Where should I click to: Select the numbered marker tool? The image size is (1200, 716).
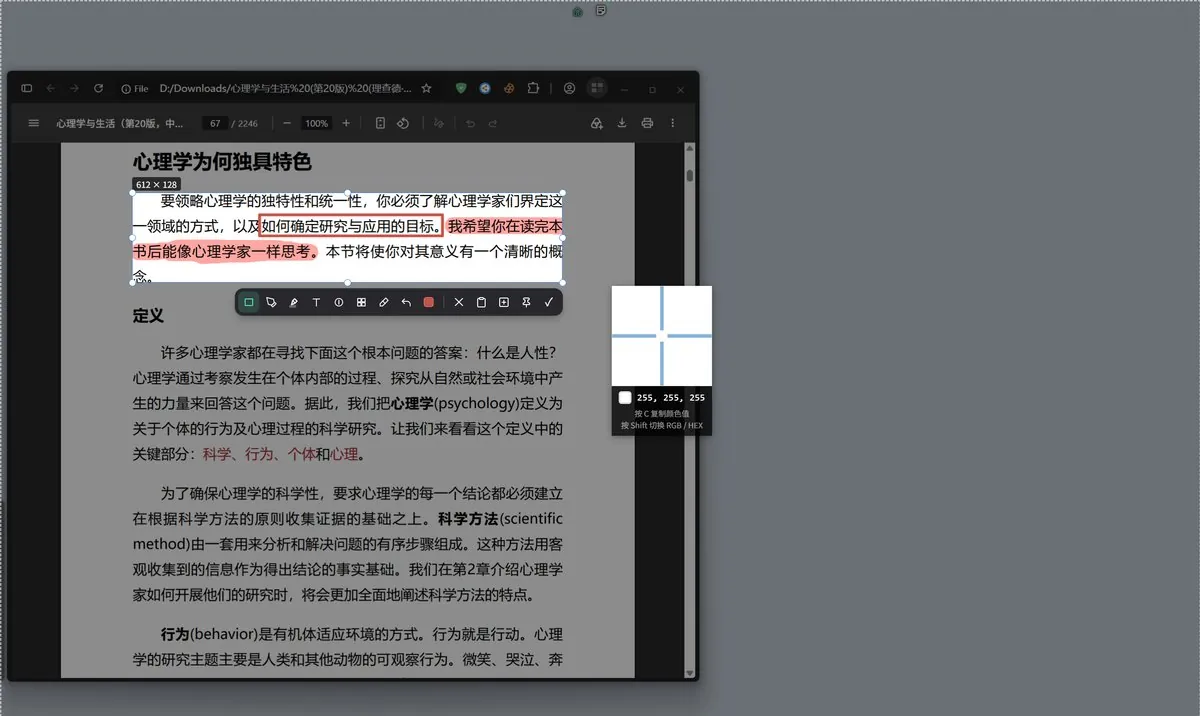tap(339, 302)
